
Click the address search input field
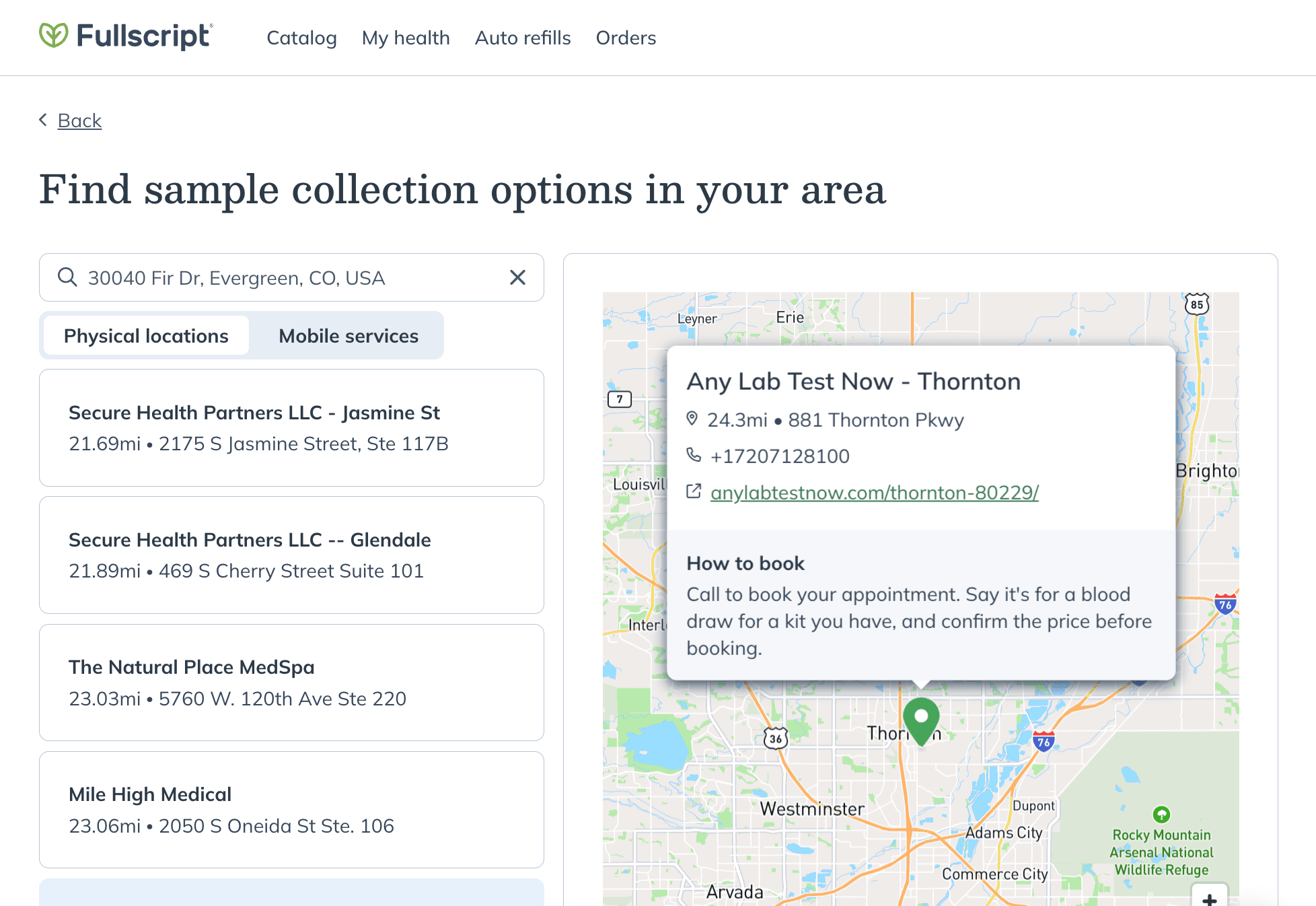[291, 277]
